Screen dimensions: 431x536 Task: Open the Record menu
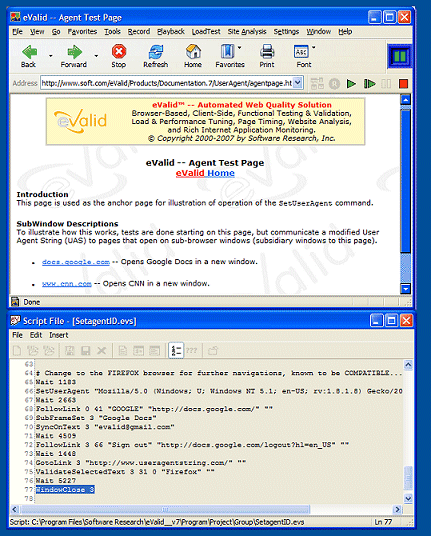pos(139,32)
